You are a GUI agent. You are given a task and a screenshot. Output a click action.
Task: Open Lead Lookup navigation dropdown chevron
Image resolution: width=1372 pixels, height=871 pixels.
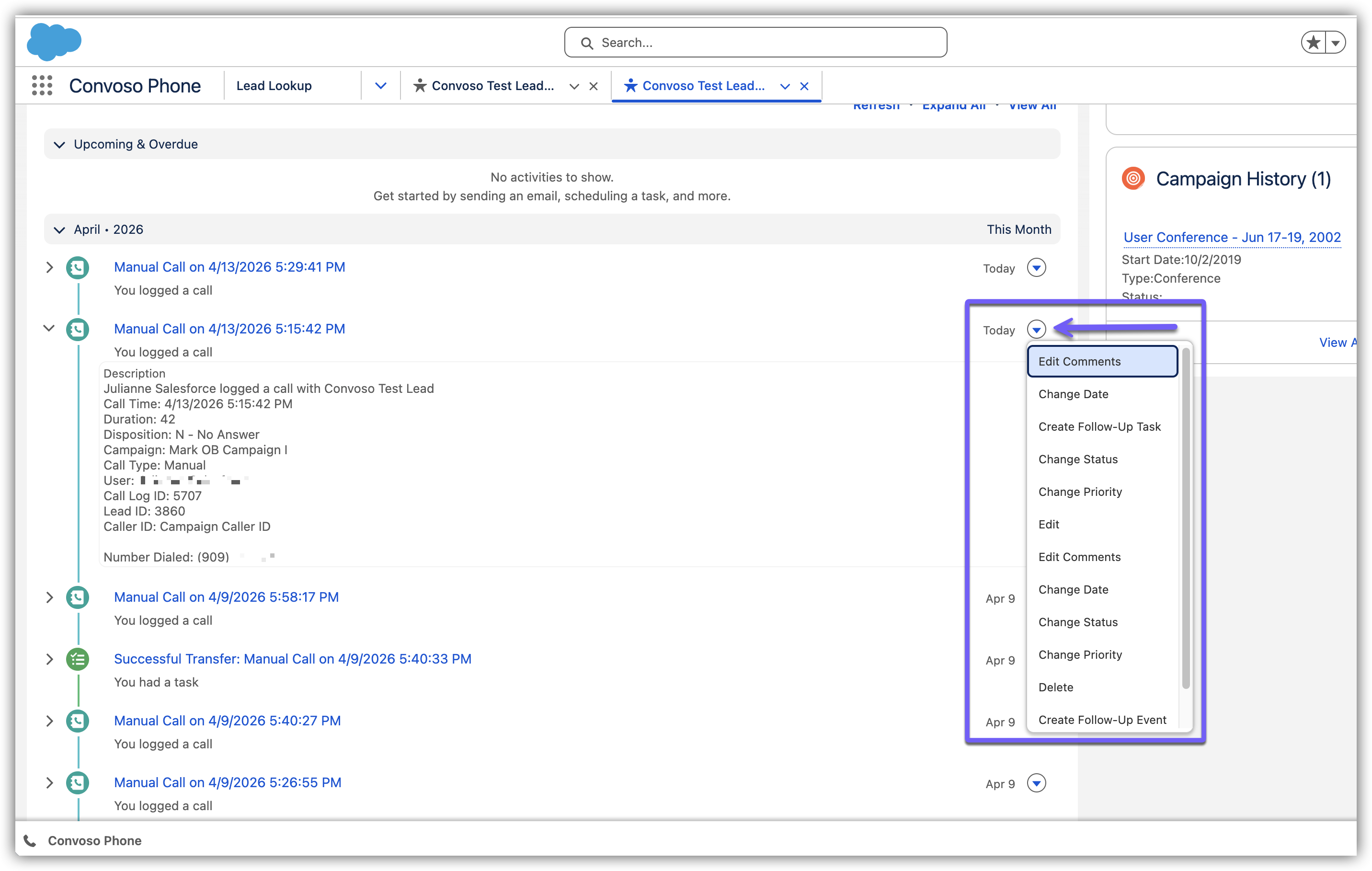tap(380, 86)
